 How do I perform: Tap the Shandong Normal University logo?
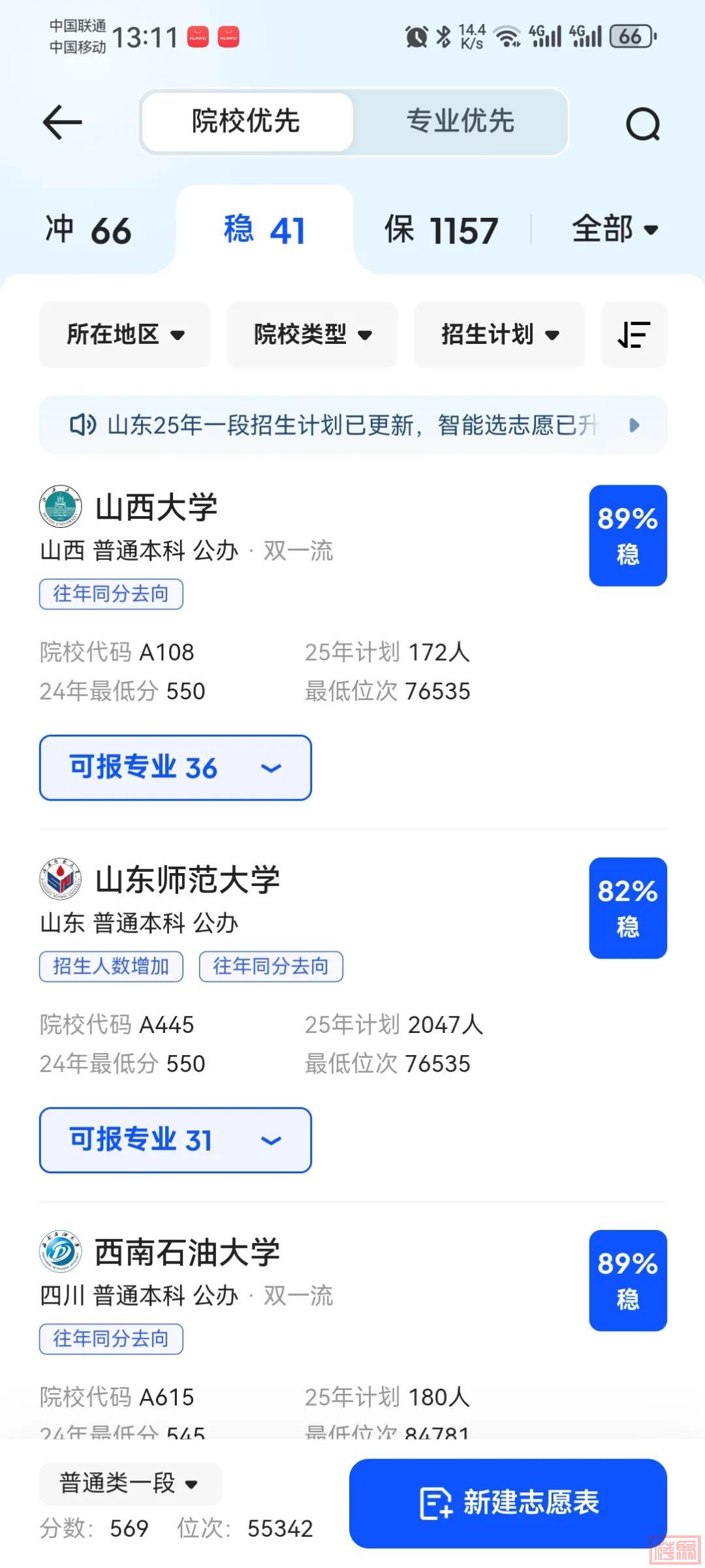point(61,879)
